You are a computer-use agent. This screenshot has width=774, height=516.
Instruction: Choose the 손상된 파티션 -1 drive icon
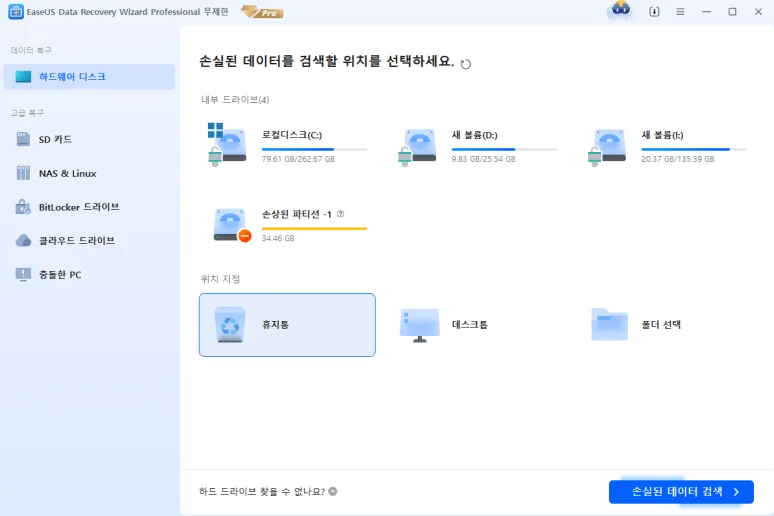point(230,224)
